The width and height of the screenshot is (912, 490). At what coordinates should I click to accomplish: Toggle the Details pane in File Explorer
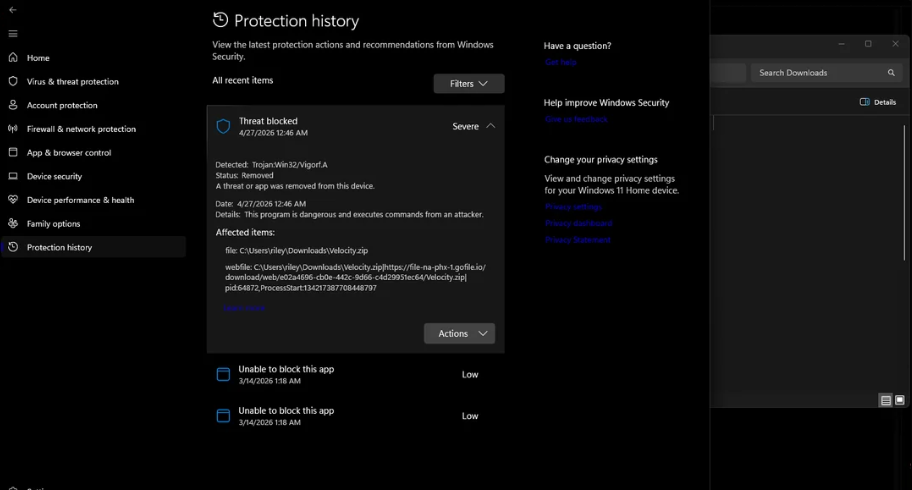pos(878,102)
